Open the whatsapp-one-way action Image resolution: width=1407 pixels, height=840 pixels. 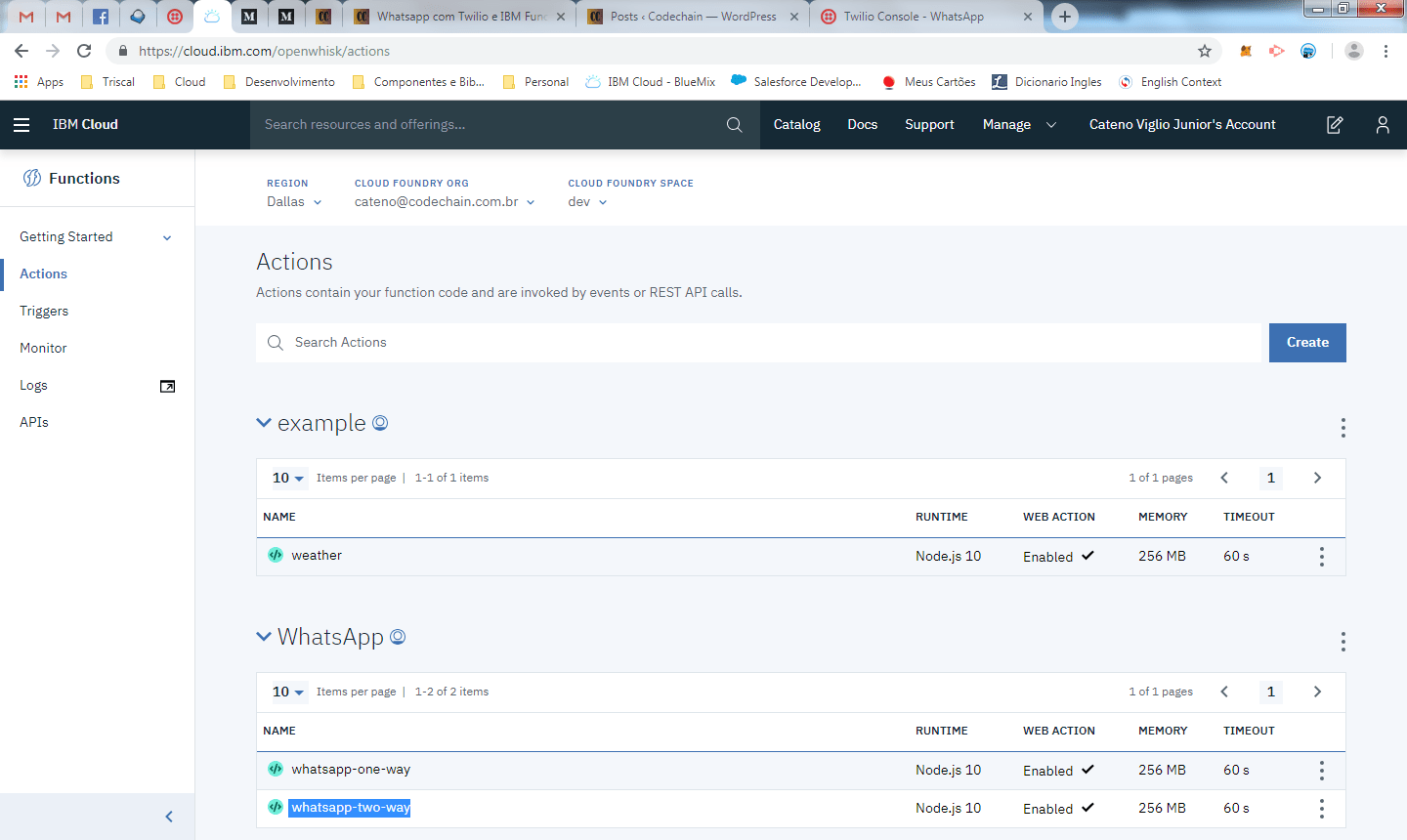pyautogui.click(x=351, y=770)
